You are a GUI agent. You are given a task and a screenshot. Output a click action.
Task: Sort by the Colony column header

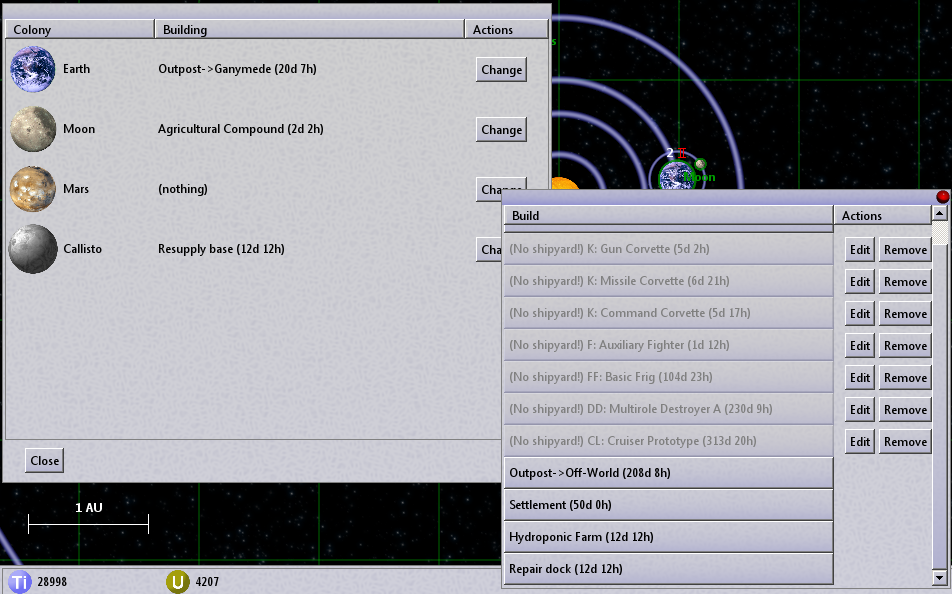[x=80, y=30]
